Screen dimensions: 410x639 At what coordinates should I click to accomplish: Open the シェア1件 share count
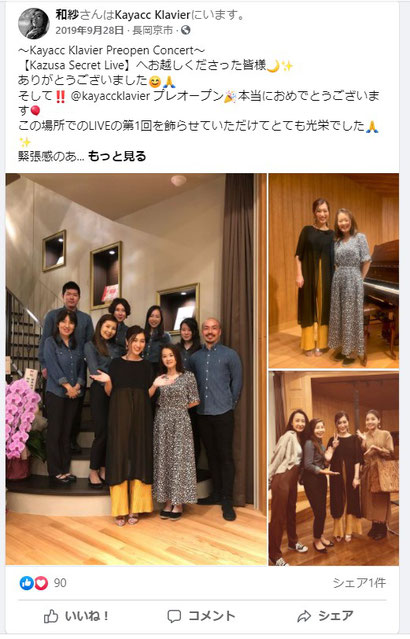pyautogui.click(x=359, y=583)
